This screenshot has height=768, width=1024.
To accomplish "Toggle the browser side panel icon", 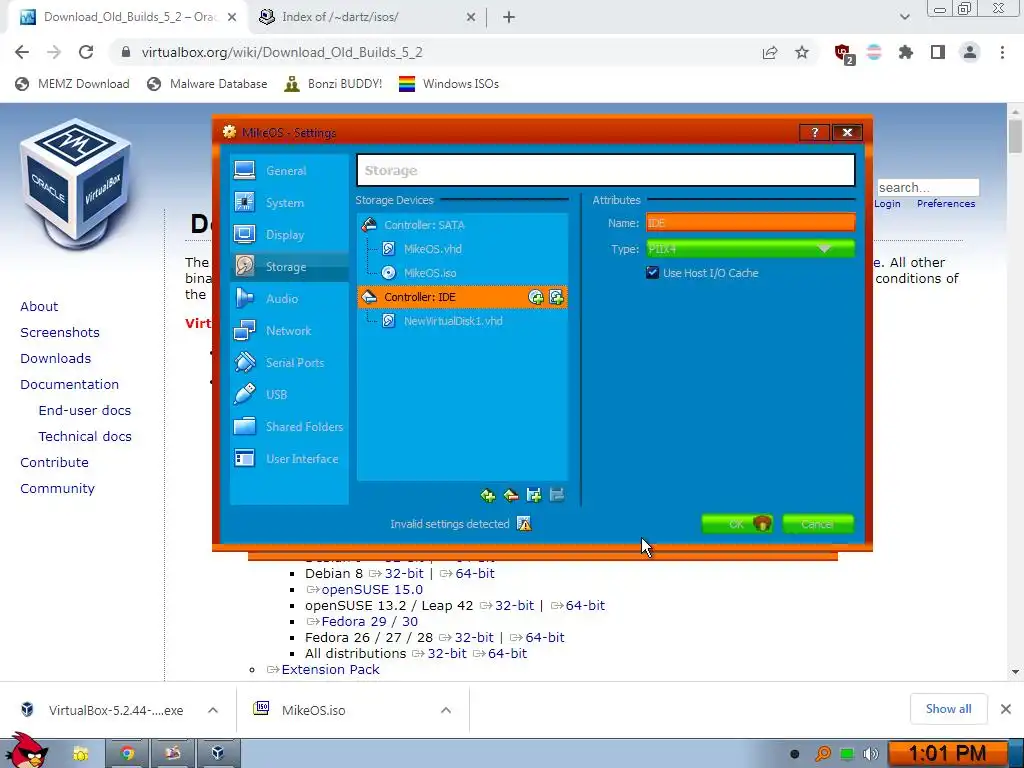I will (938, 52).
